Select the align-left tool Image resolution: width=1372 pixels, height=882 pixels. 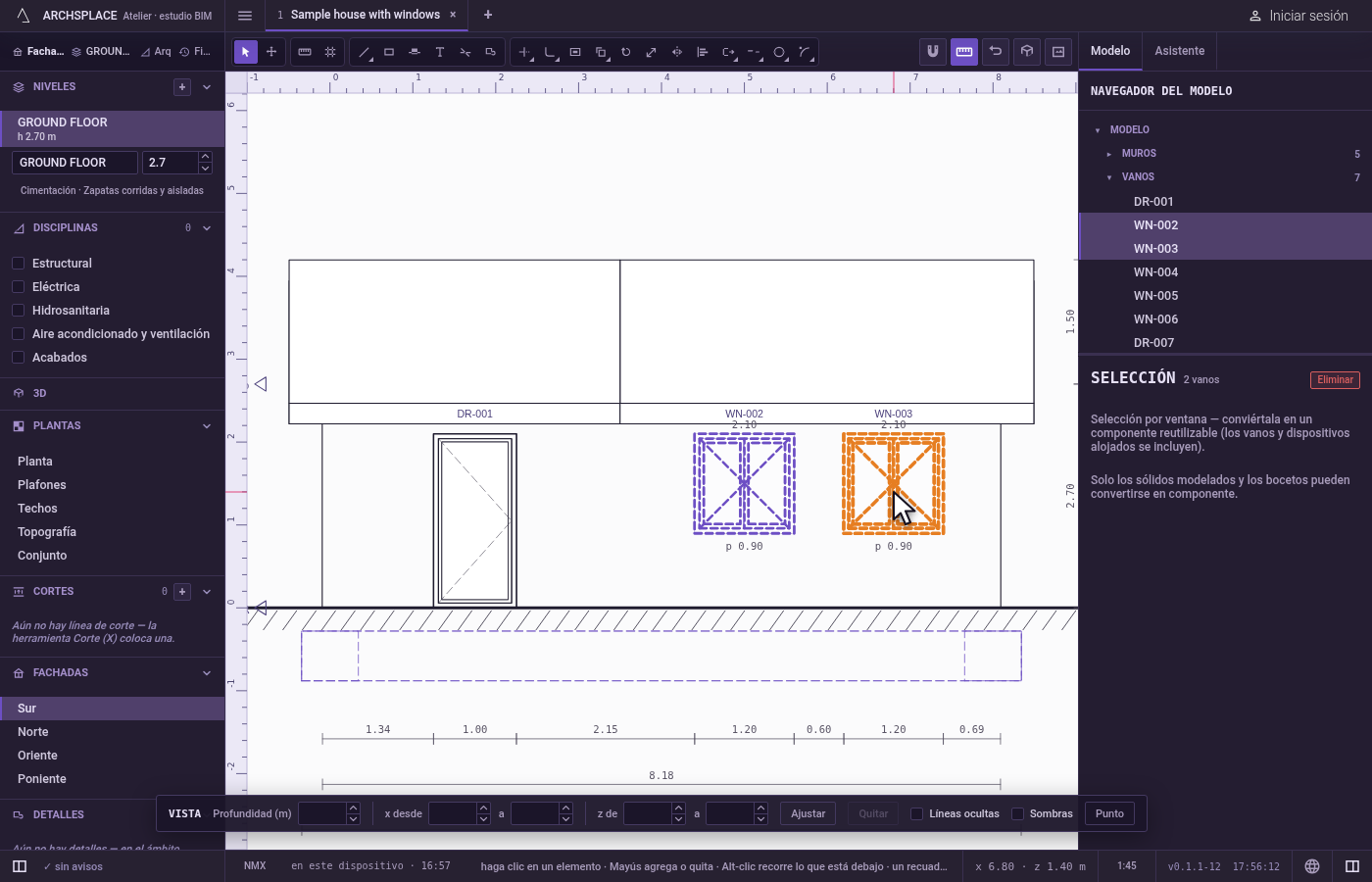(703, 52)
